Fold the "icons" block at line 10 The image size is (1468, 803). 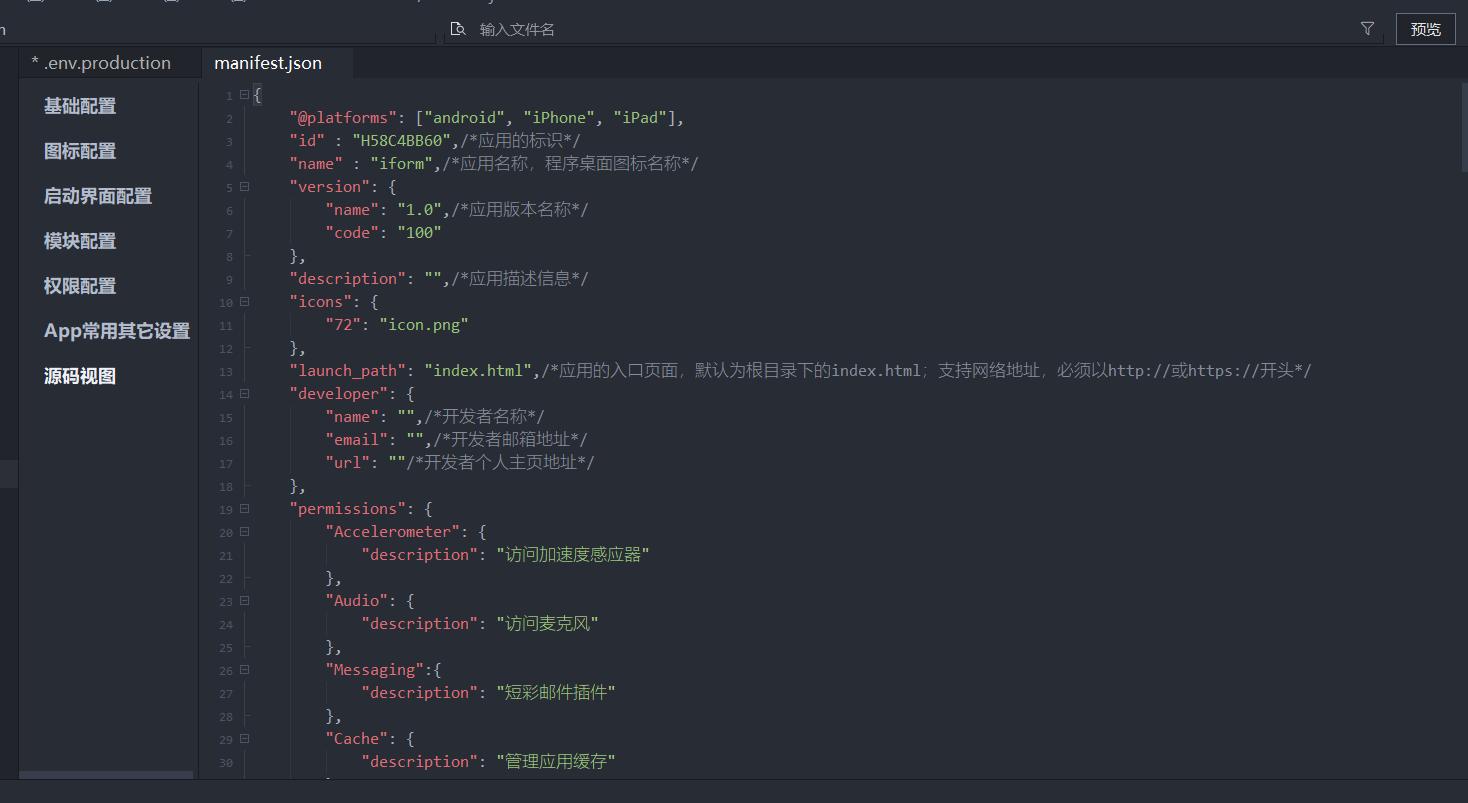click(244, 302)
